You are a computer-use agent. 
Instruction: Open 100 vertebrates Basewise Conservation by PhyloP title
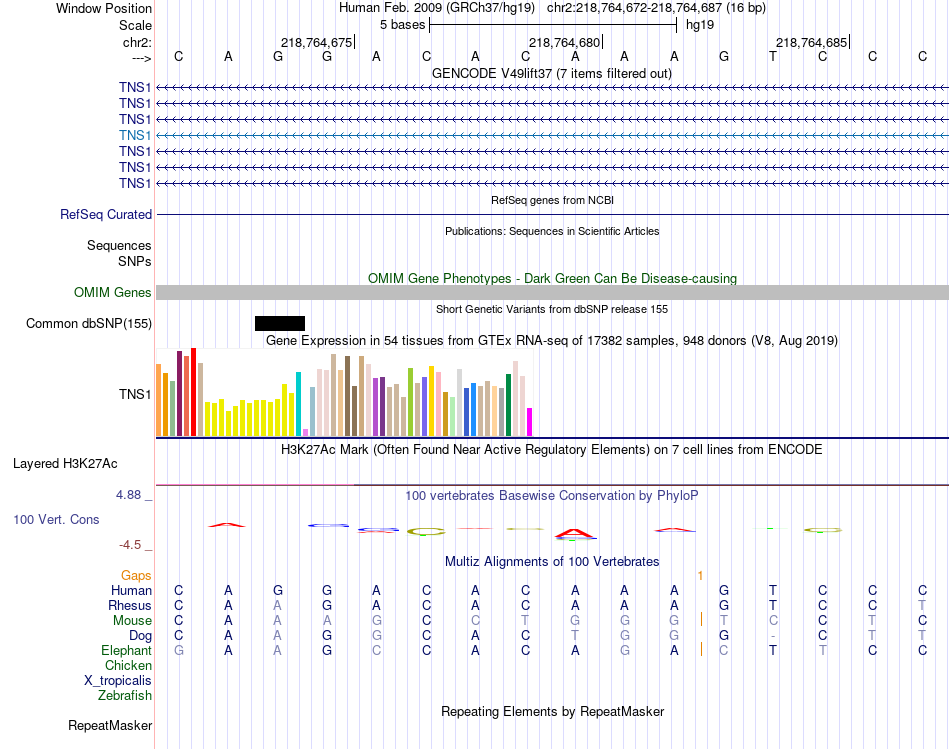(x=552, y=496)
